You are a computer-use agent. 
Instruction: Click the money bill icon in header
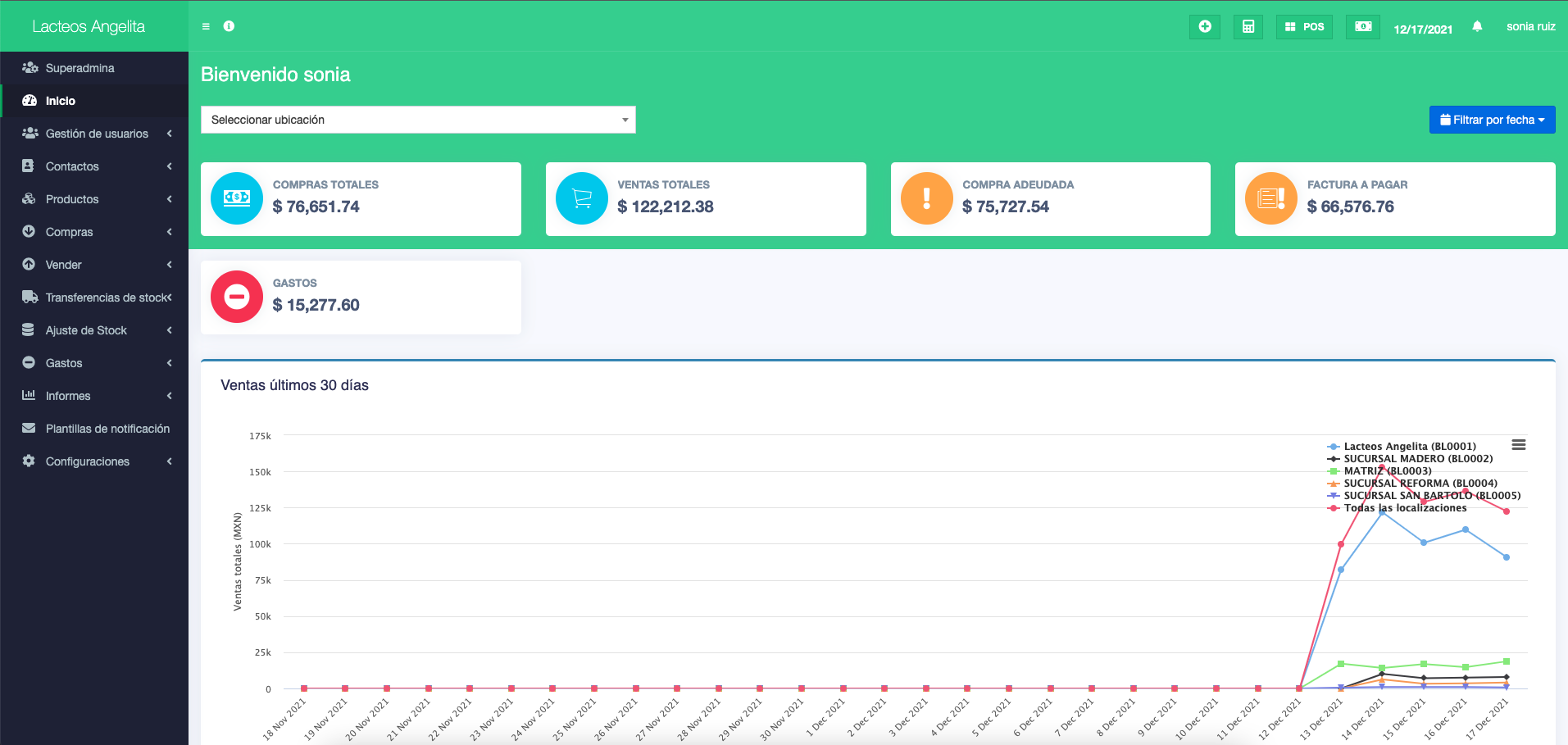[1362, 26]
